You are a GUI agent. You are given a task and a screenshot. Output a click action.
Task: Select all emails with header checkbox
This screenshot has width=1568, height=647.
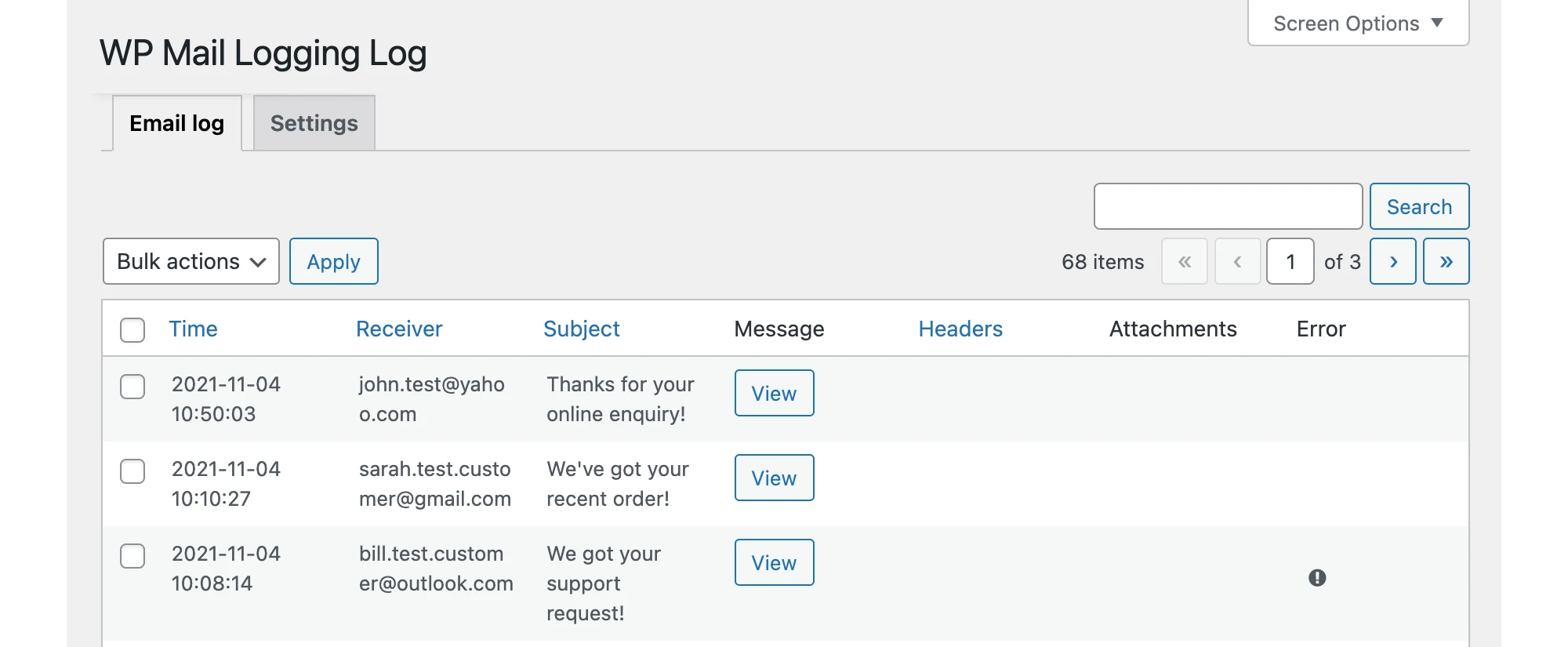click(x=132, y=329)
